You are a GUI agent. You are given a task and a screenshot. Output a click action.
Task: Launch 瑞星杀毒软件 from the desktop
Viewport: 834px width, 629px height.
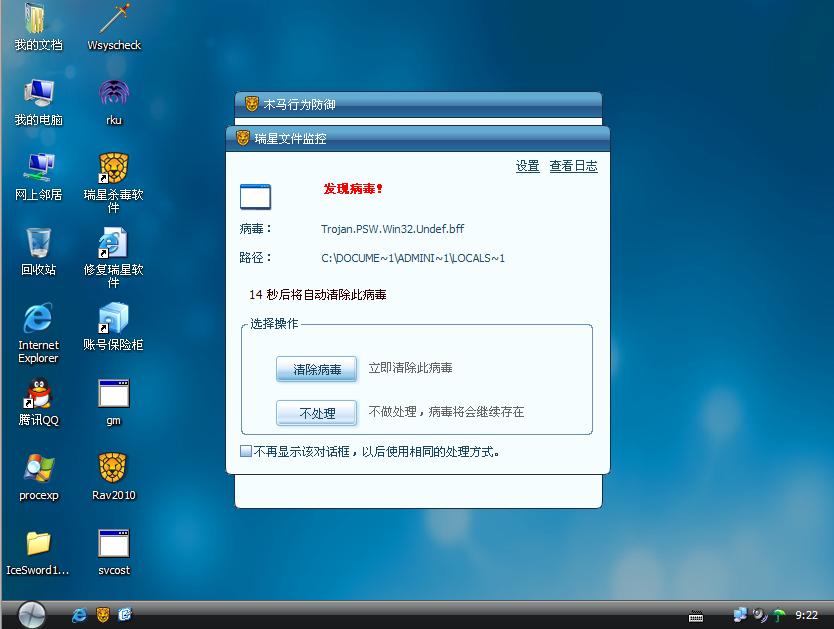[114, 183]
